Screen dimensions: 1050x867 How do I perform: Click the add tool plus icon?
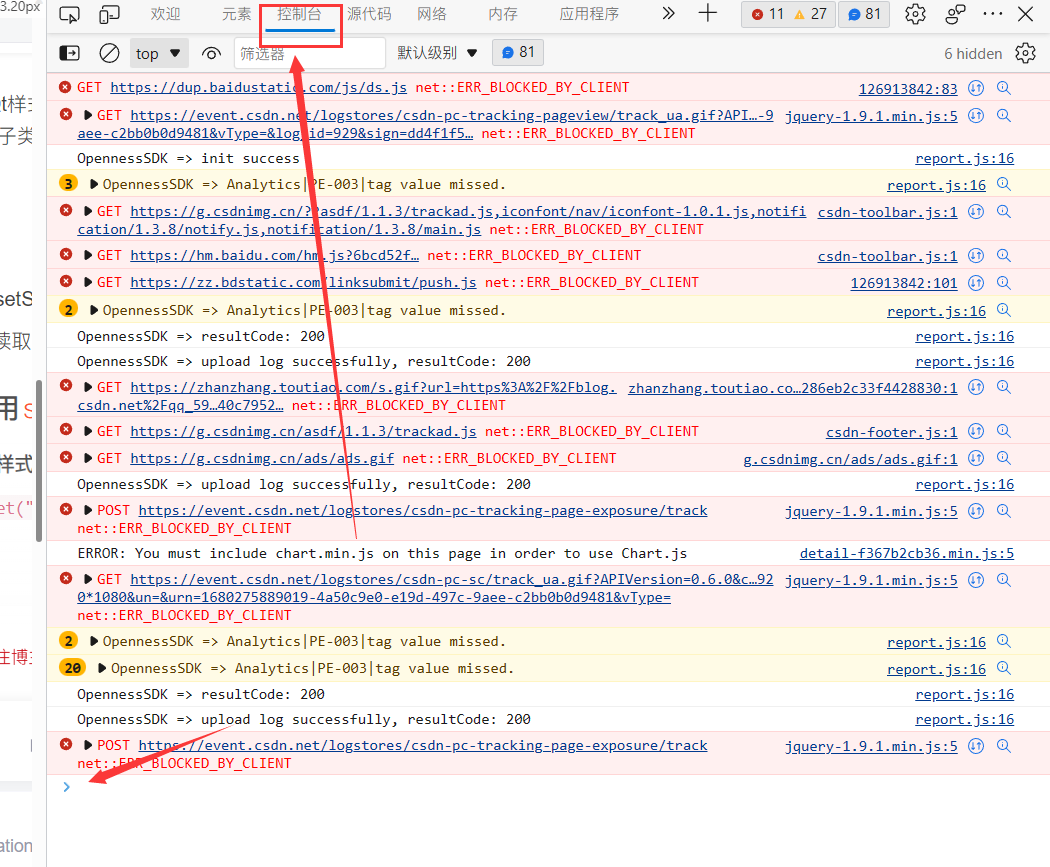(707, 14)
